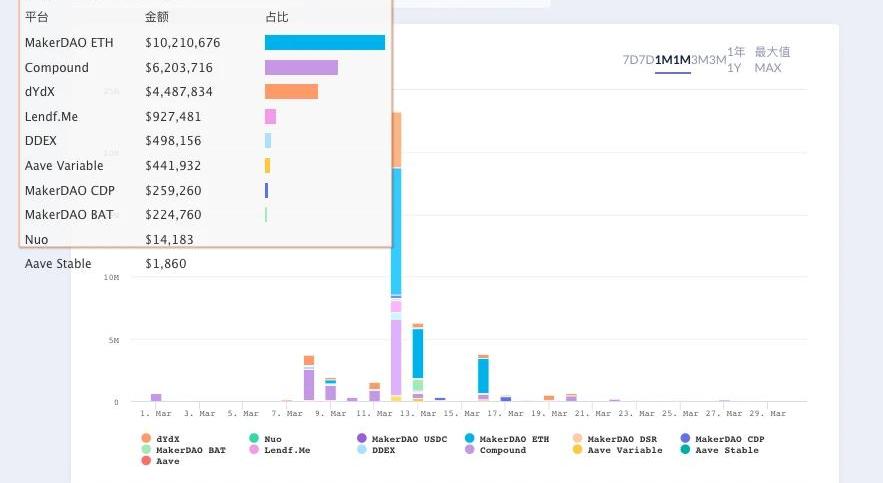The image size is (883, 483).
Task: Toggle the dYdX legend marker
Action: 146,439
